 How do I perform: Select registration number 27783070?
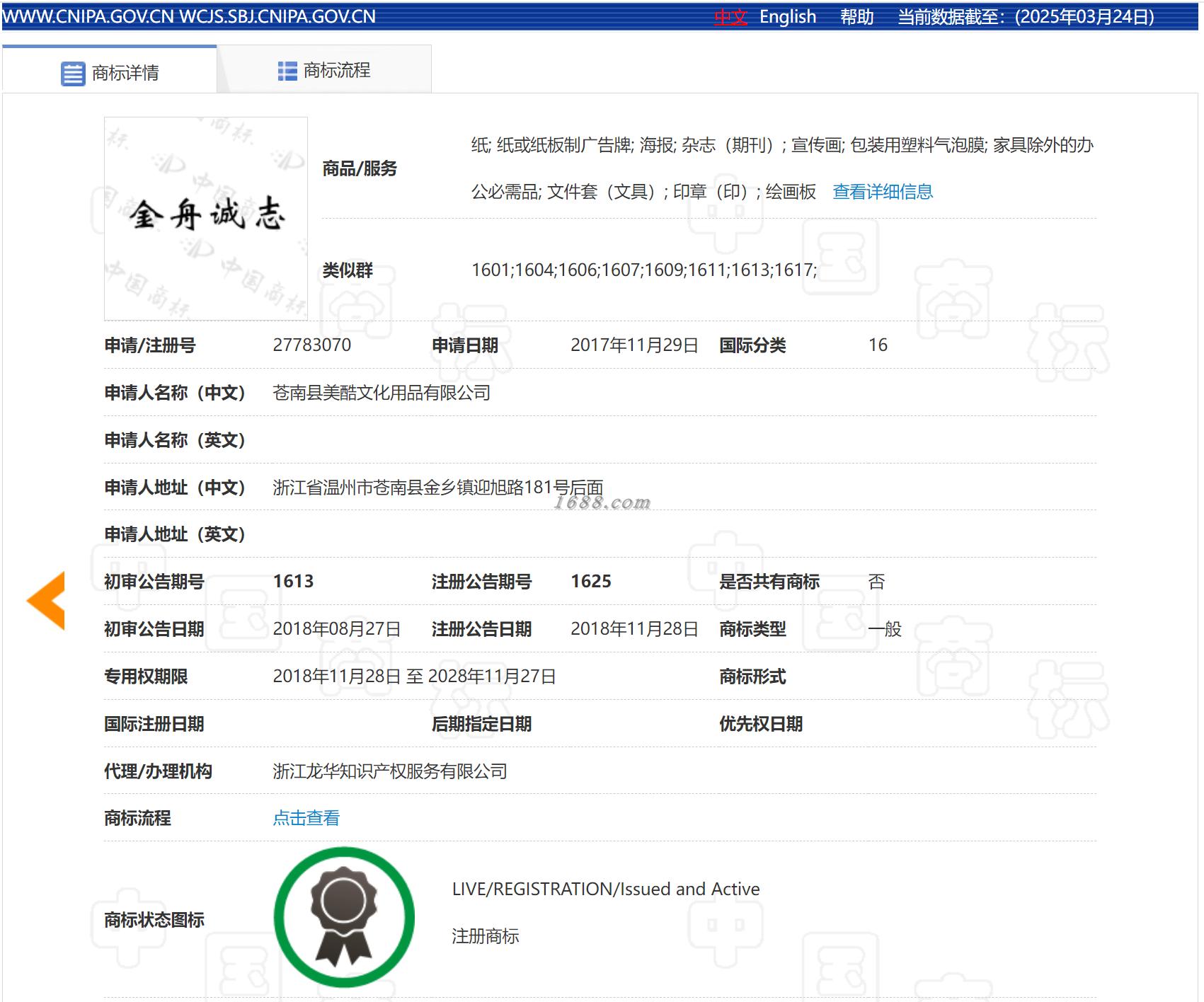[x=312, y=345]
